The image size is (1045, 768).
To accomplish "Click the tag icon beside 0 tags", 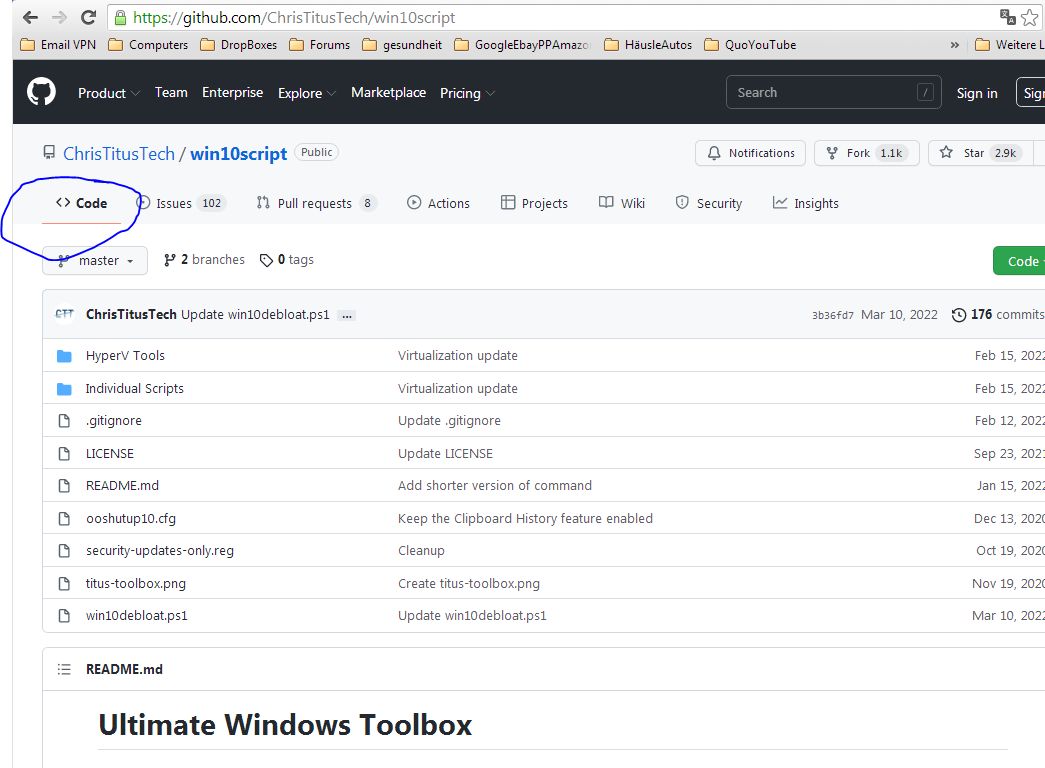I will pyautogui.click(x=266, y=260).
